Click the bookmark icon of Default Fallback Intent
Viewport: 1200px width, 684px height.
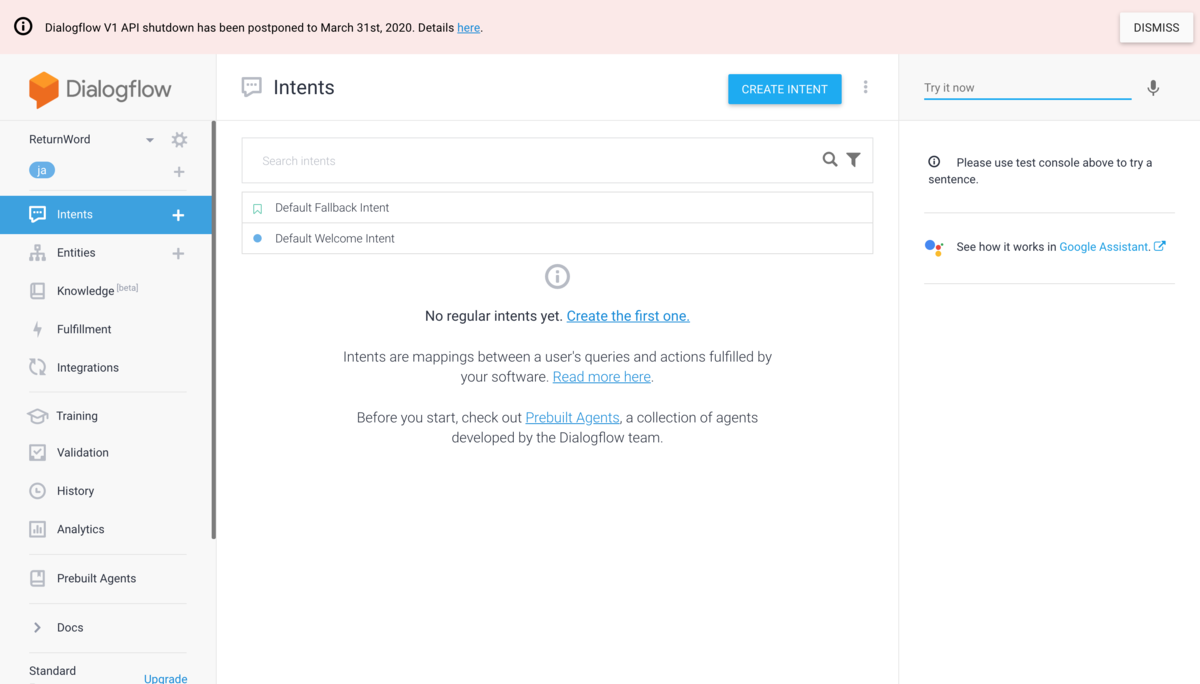tap(257, 209)
